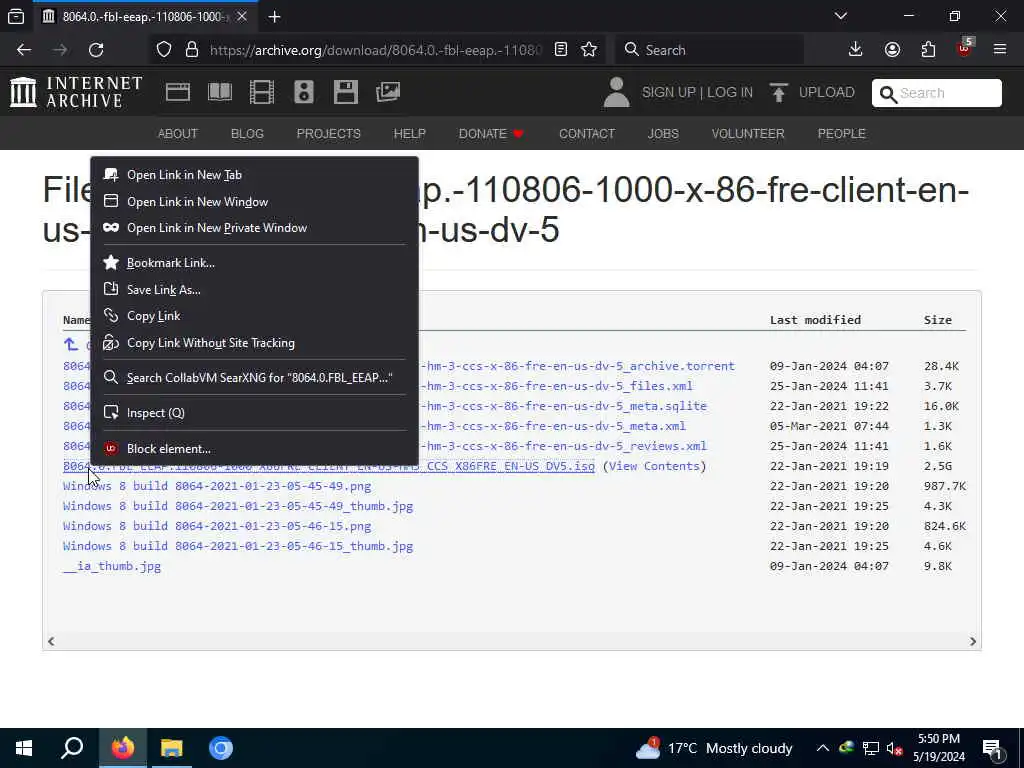
Task: Open Firefox View button in tab strip
Action: [x=16, y=16]
